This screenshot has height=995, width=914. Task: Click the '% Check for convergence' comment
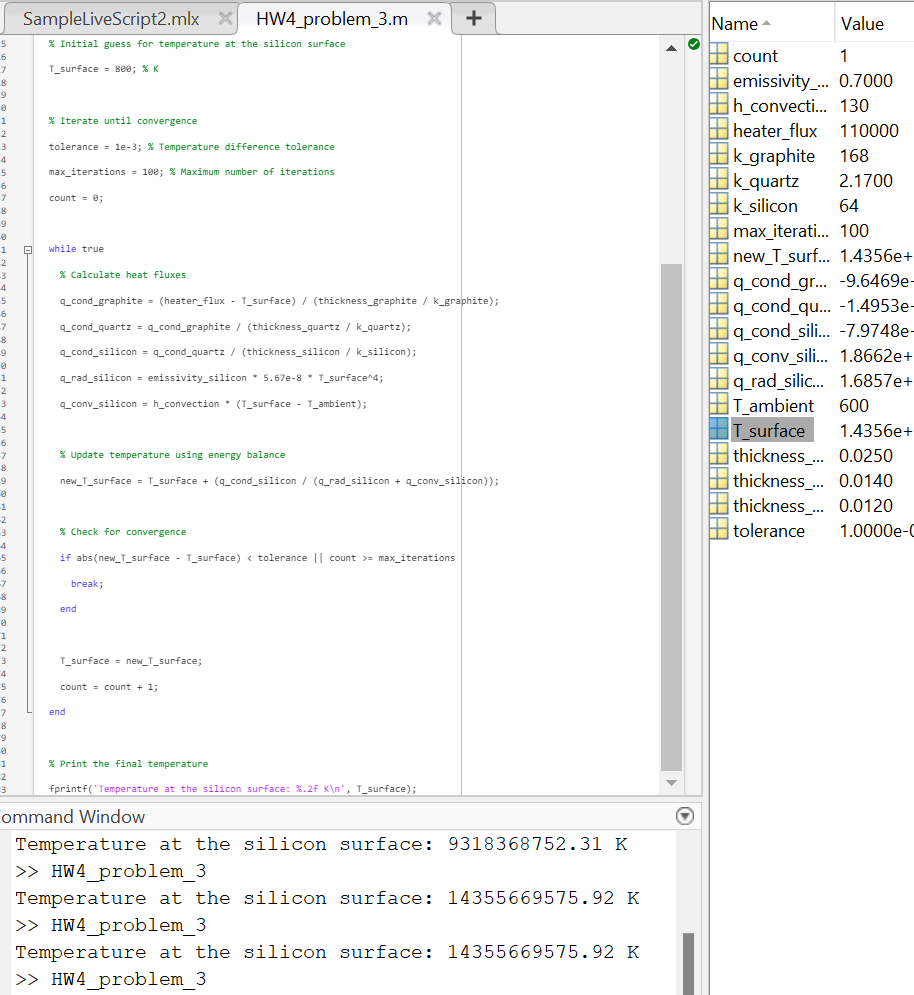123,532
